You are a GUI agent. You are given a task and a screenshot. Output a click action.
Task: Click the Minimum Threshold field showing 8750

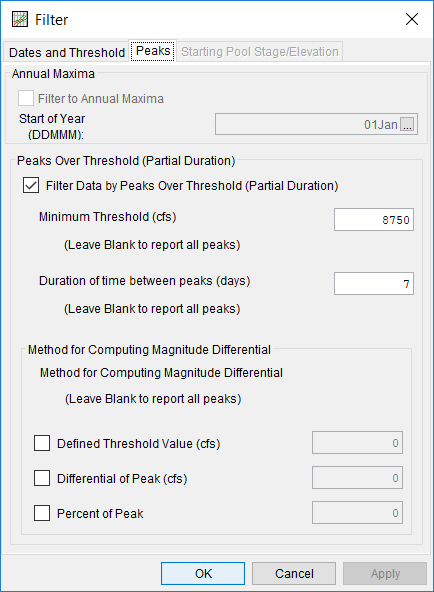(x=374, y=219)
